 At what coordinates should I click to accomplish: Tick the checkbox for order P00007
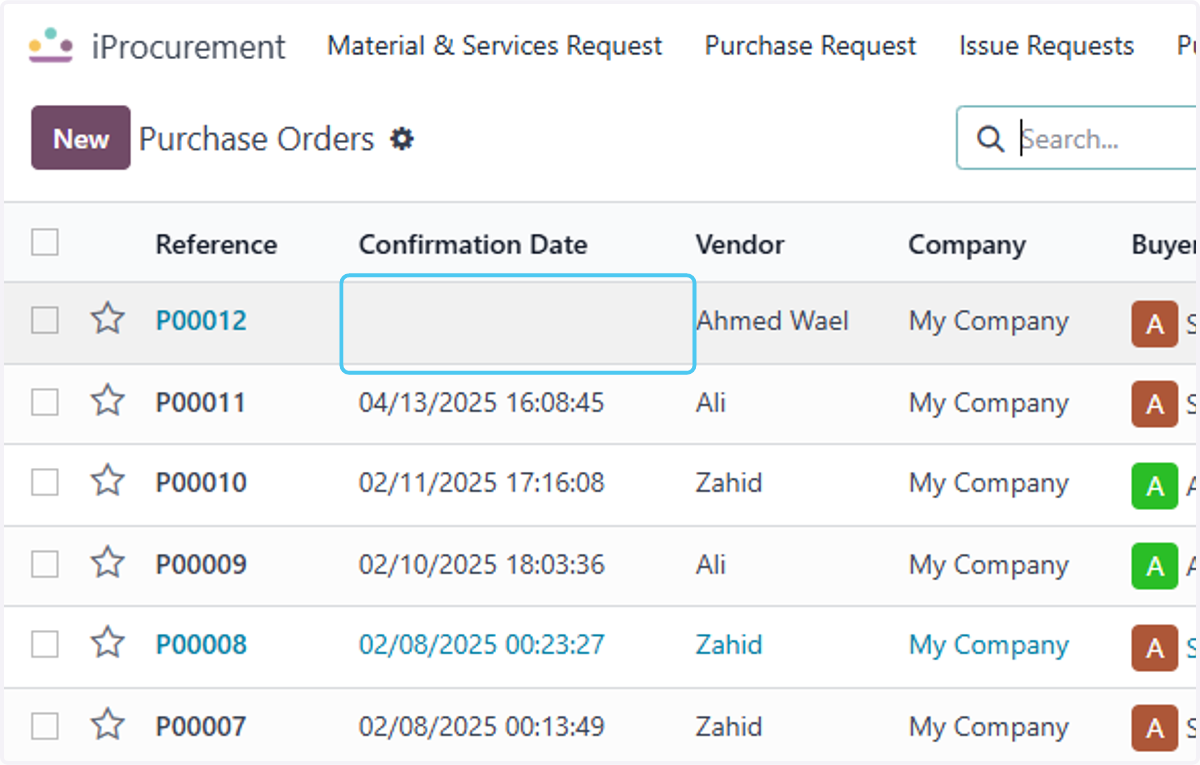[x=45, y=726]
